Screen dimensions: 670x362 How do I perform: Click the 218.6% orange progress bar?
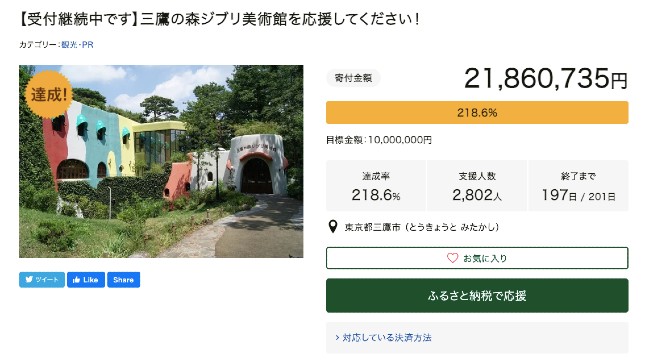pos(477,113)
